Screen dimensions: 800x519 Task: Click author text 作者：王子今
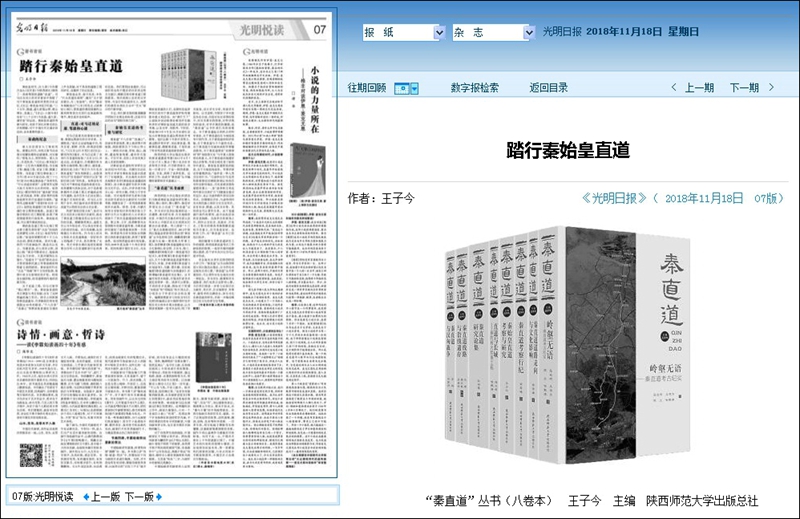coord(381,199)
